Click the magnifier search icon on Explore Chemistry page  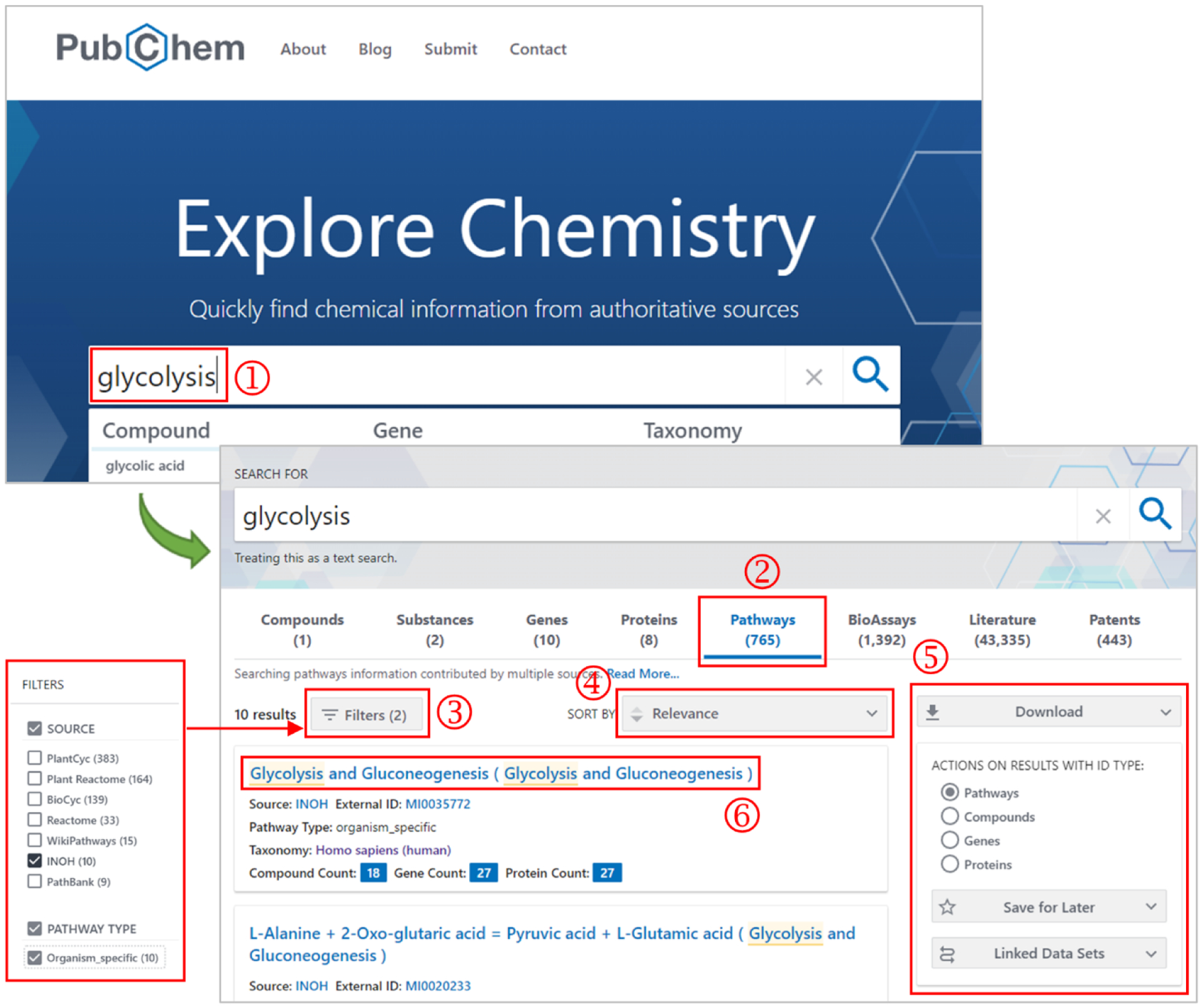(x=870, y=375)
